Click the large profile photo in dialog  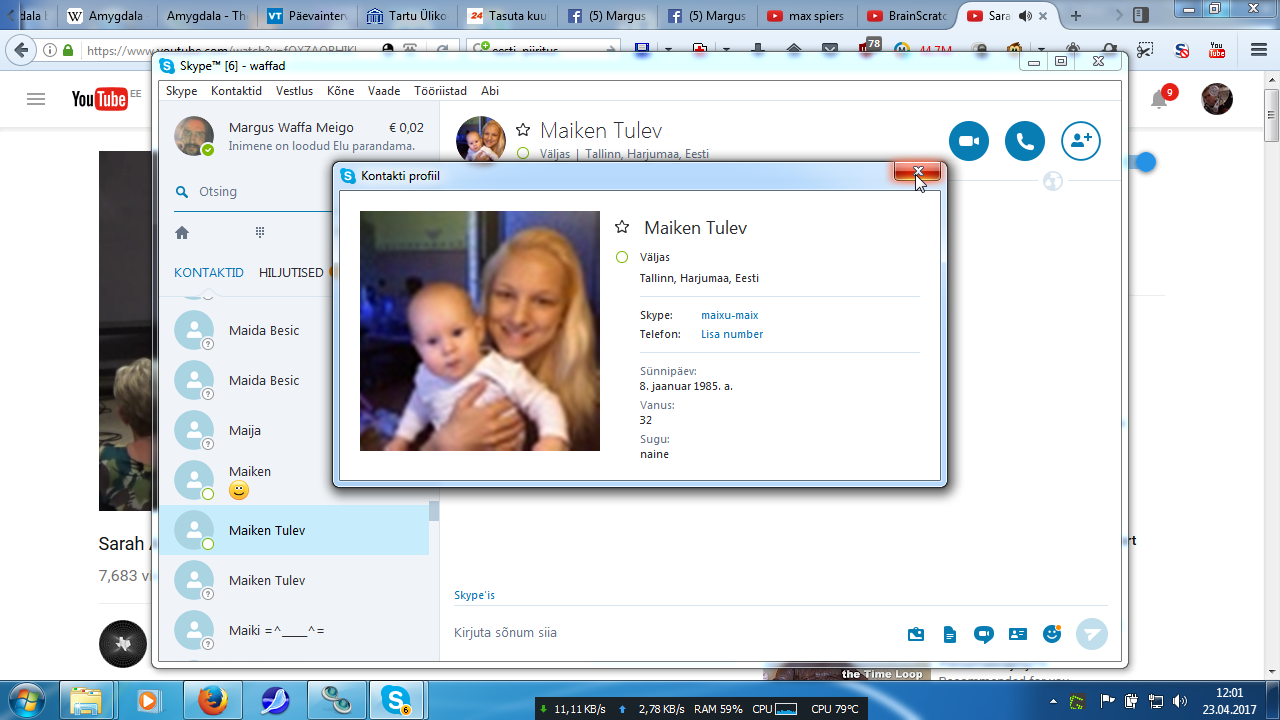[480, 331]
